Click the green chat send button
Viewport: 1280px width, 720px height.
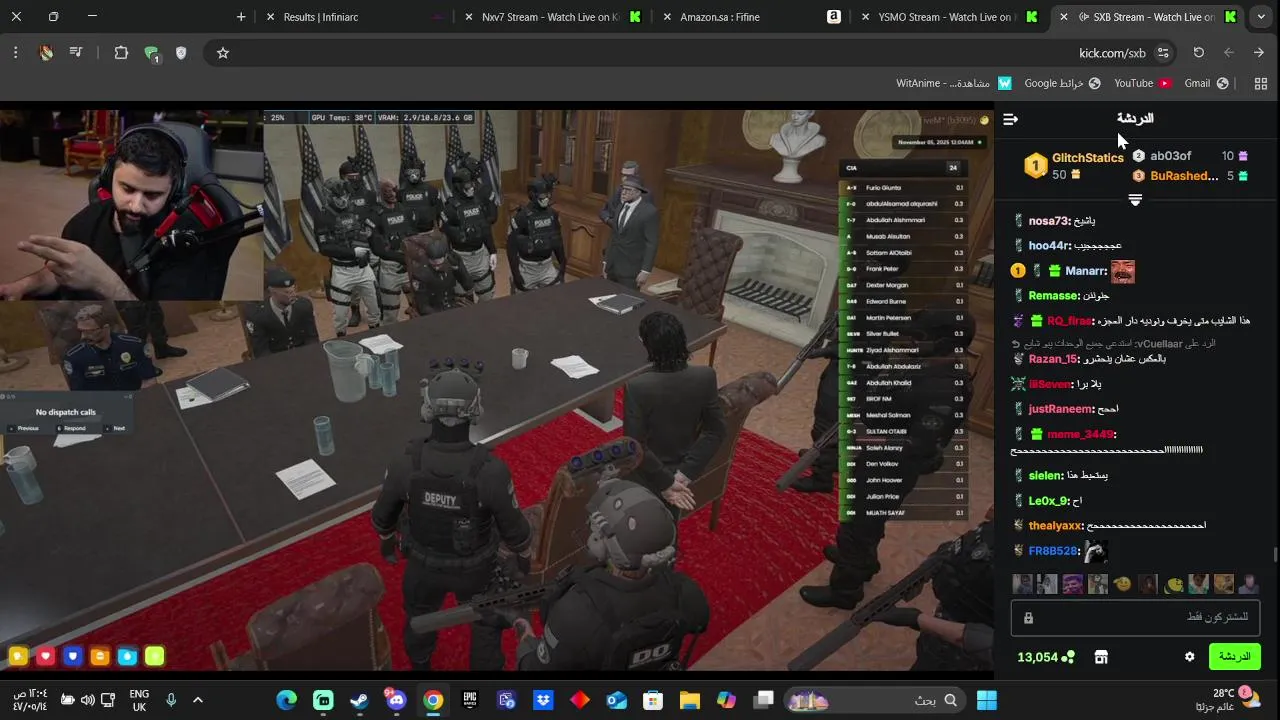pos(1234,657)
